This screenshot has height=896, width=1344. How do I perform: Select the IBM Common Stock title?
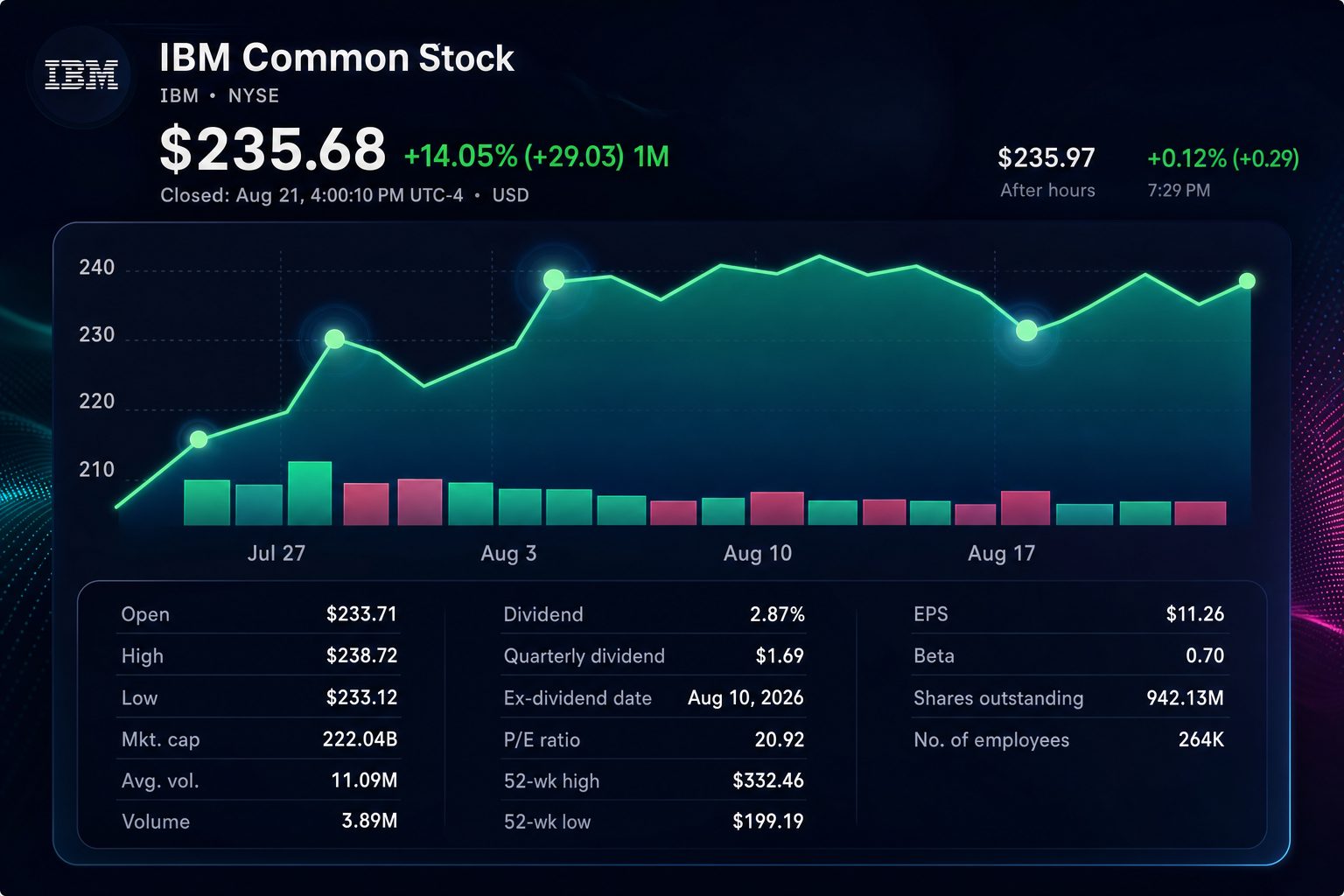[x=336, y=58]
